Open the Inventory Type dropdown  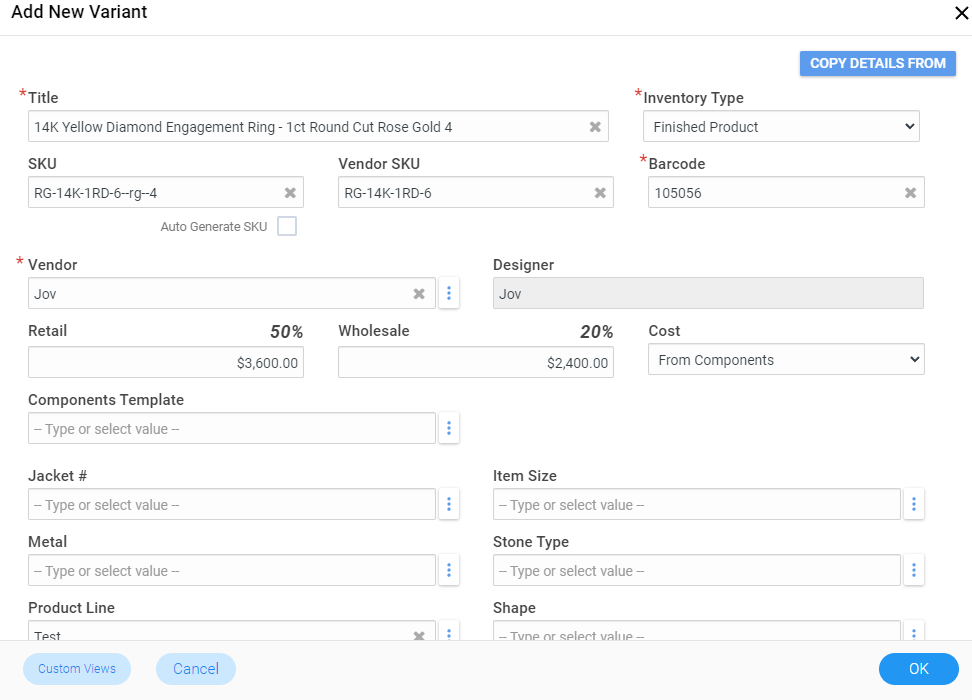781,127
